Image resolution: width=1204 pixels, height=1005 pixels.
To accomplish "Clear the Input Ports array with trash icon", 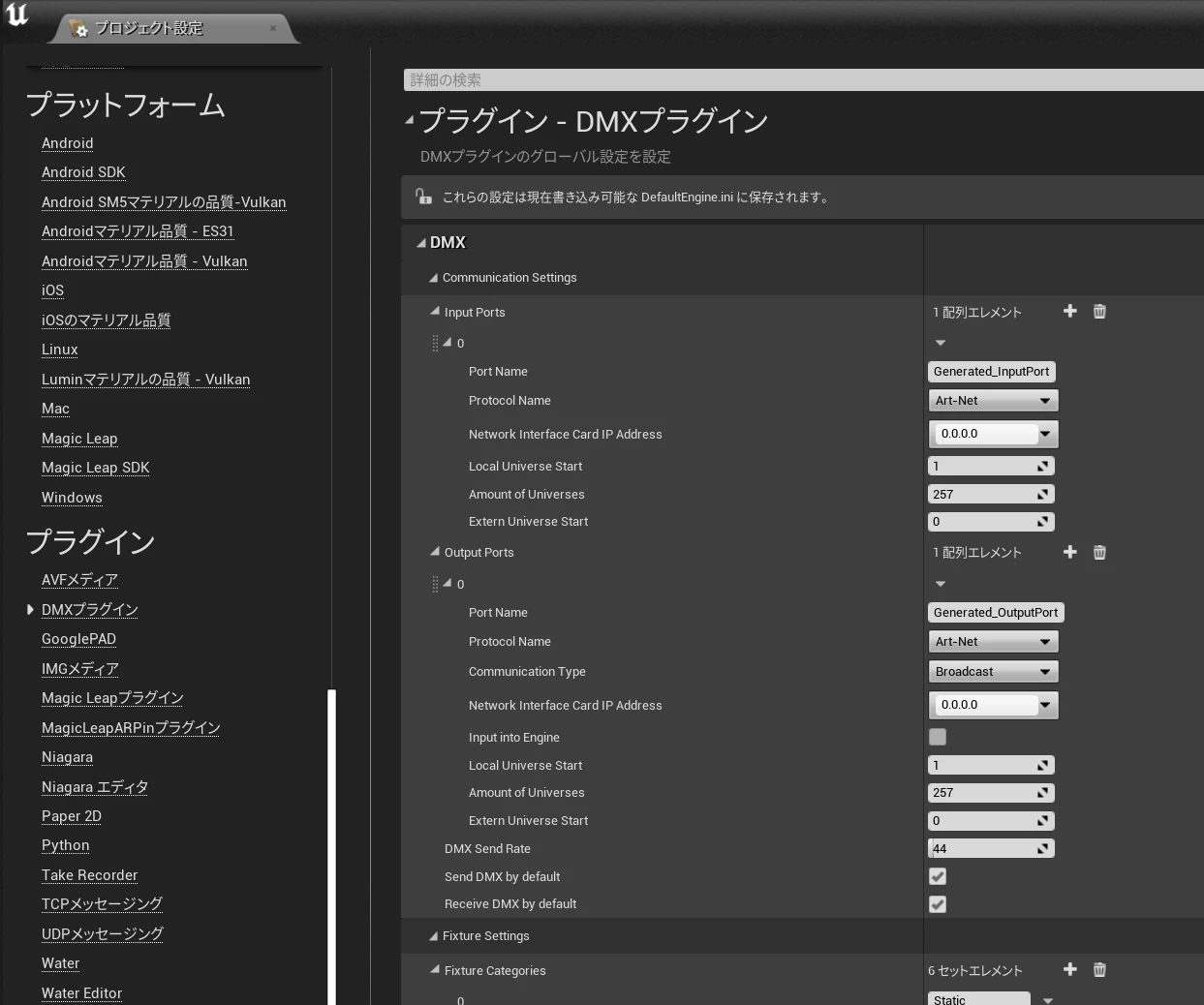I will 1099,311.
